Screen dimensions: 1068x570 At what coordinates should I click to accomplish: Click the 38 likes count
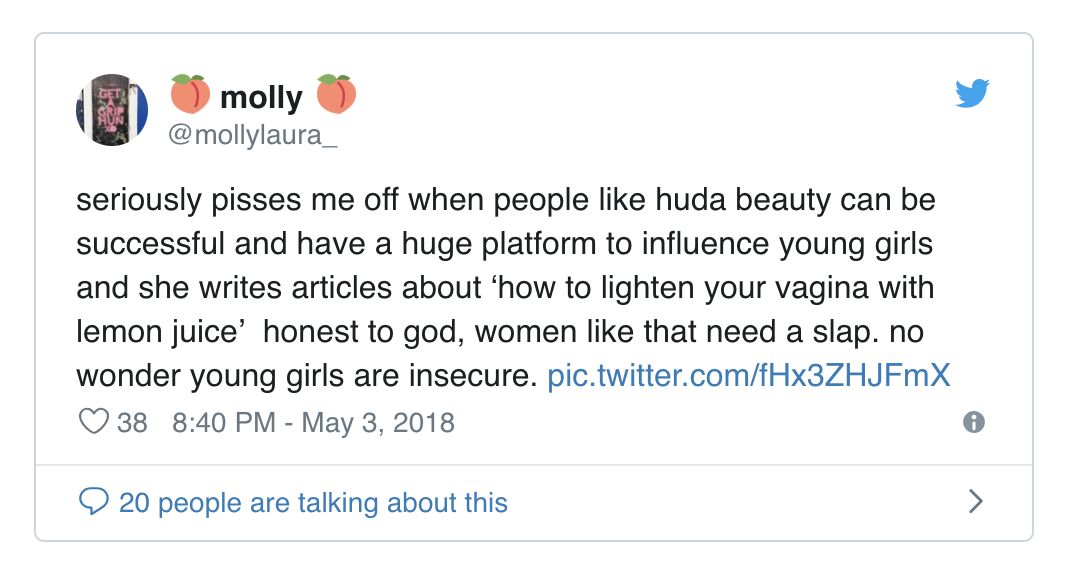pos(132,422)
